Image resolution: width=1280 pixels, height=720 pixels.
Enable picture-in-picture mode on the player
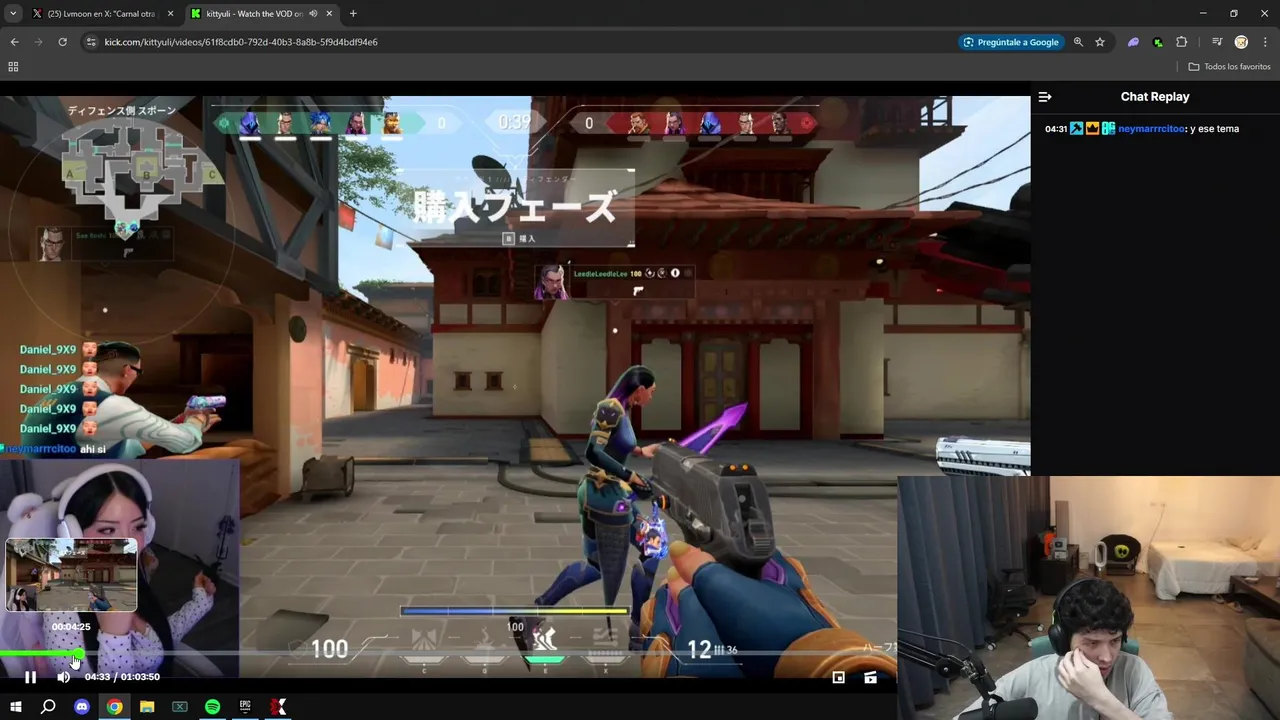click(838, 677)
